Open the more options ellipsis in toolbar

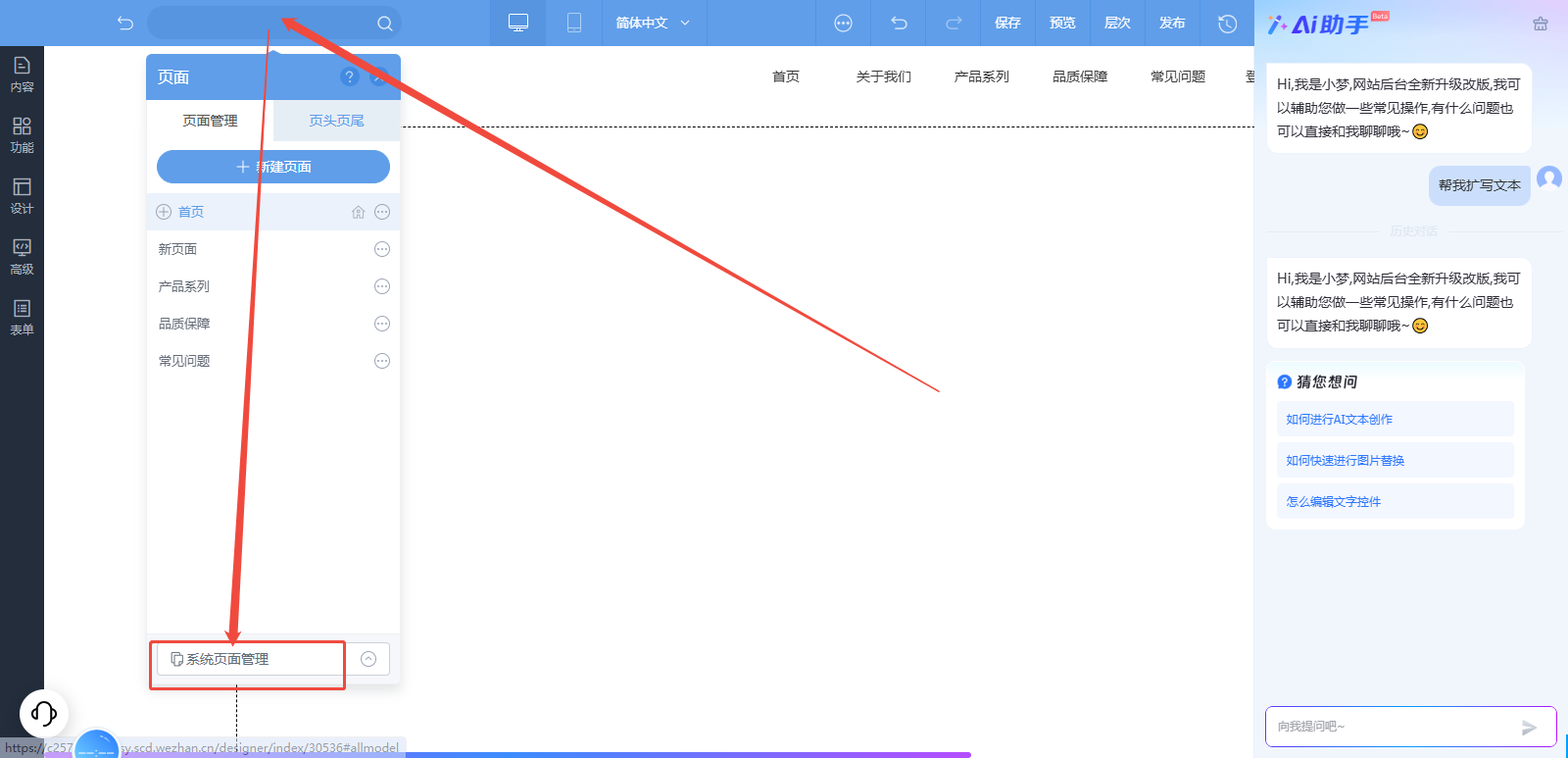point(843,23)
